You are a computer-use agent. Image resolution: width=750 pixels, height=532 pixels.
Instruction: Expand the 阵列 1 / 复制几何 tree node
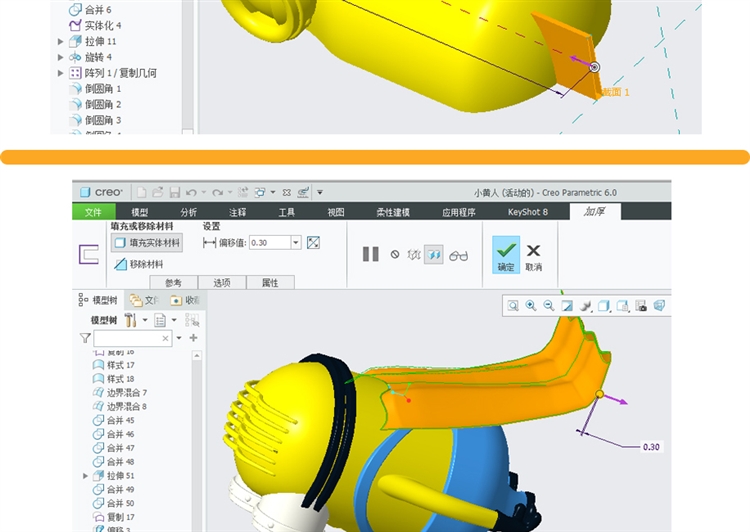[x=60, y=73]
